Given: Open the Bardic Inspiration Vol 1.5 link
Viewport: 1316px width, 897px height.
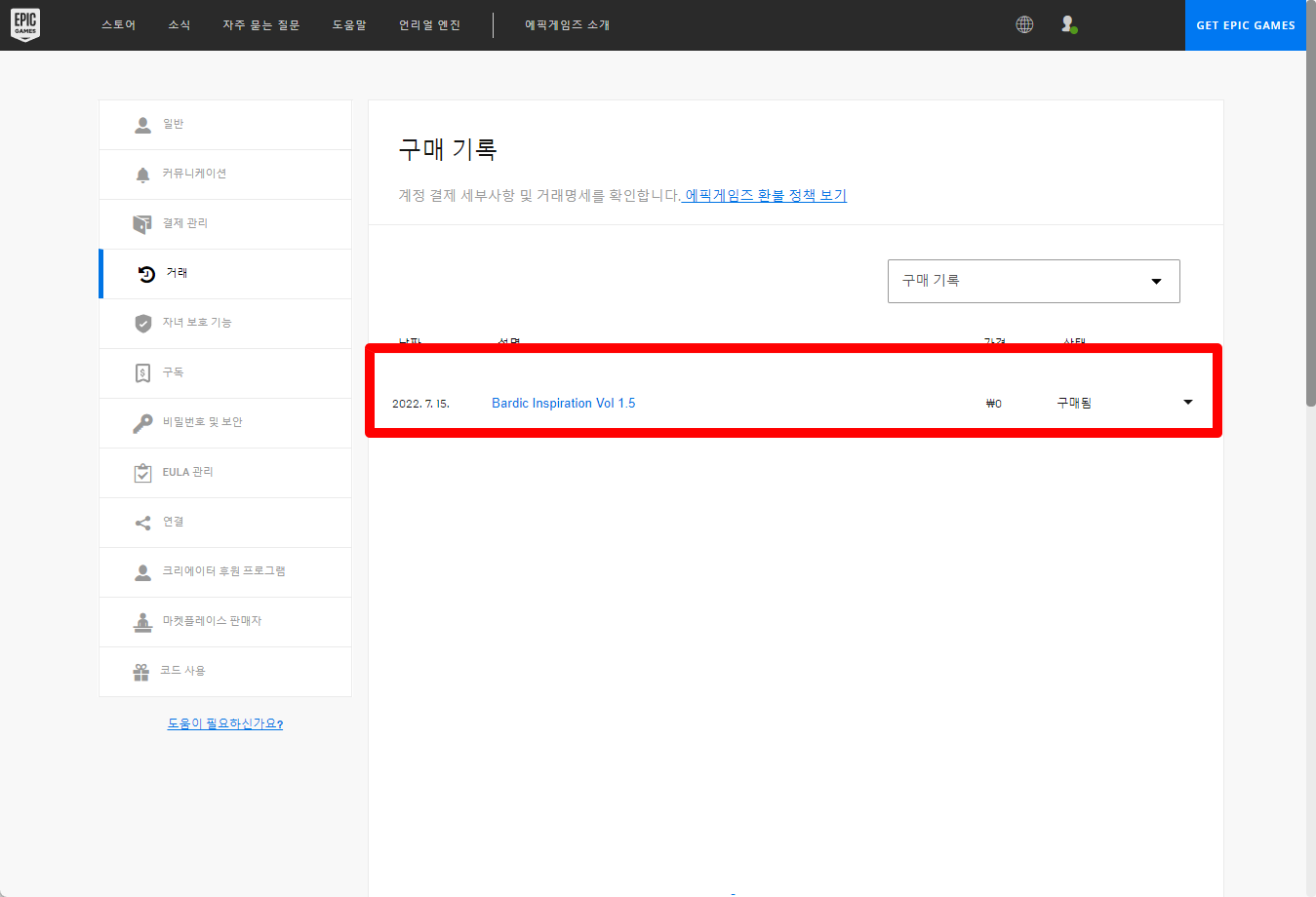Looking at the screenshot, I should pyautogui.click(x=564, y=403).
